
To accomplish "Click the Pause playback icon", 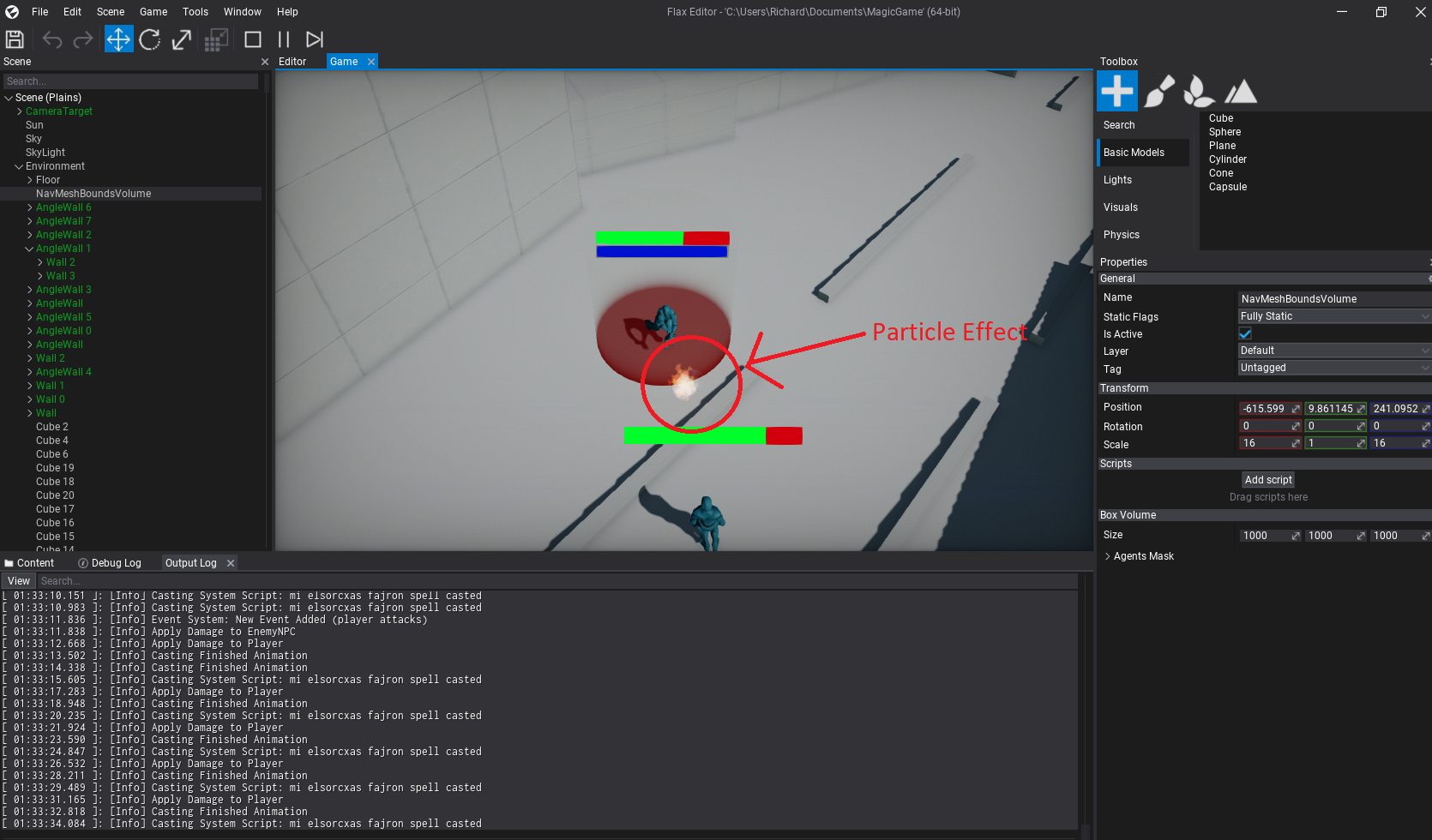I will 283,39.
